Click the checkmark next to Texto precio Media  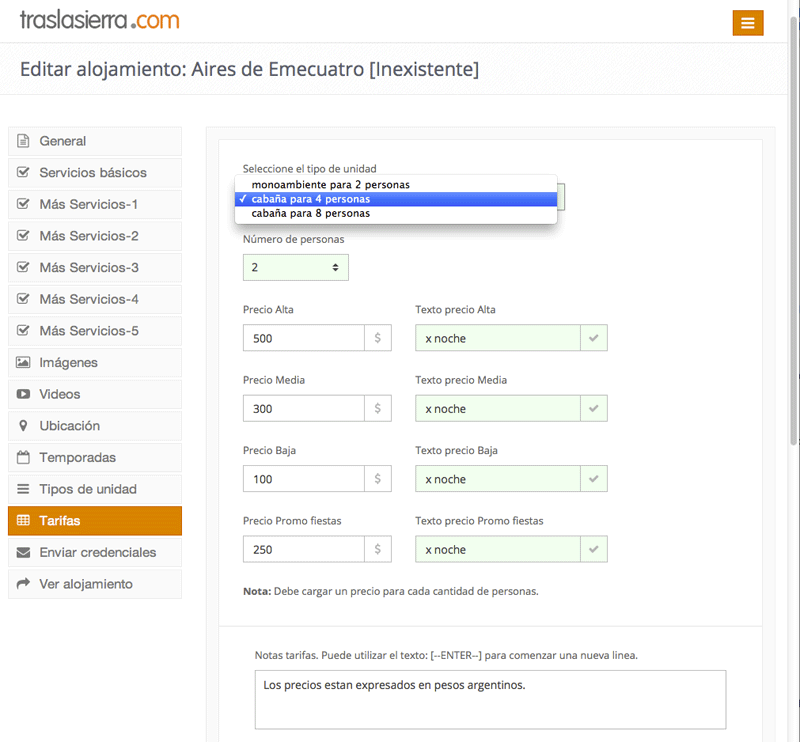point(593,408)
